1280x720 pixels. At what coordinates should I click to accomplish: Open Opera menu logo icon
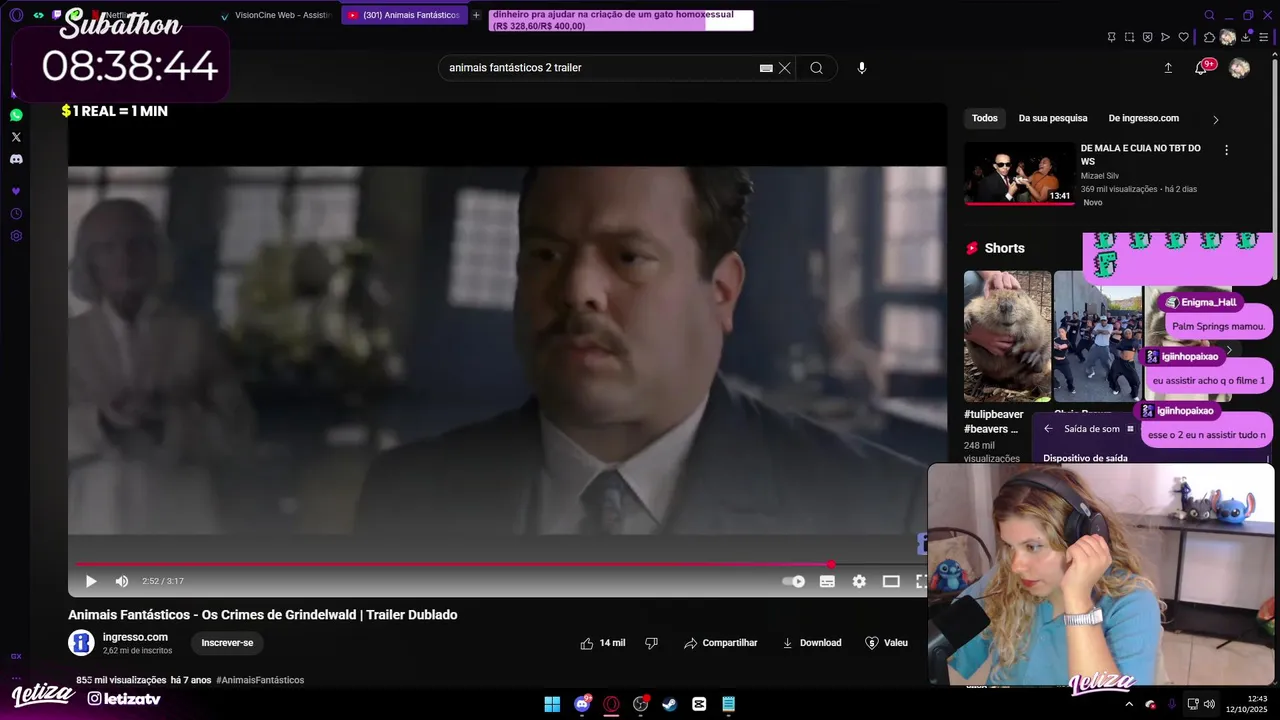pyautogui.click(x=16, y=15)
